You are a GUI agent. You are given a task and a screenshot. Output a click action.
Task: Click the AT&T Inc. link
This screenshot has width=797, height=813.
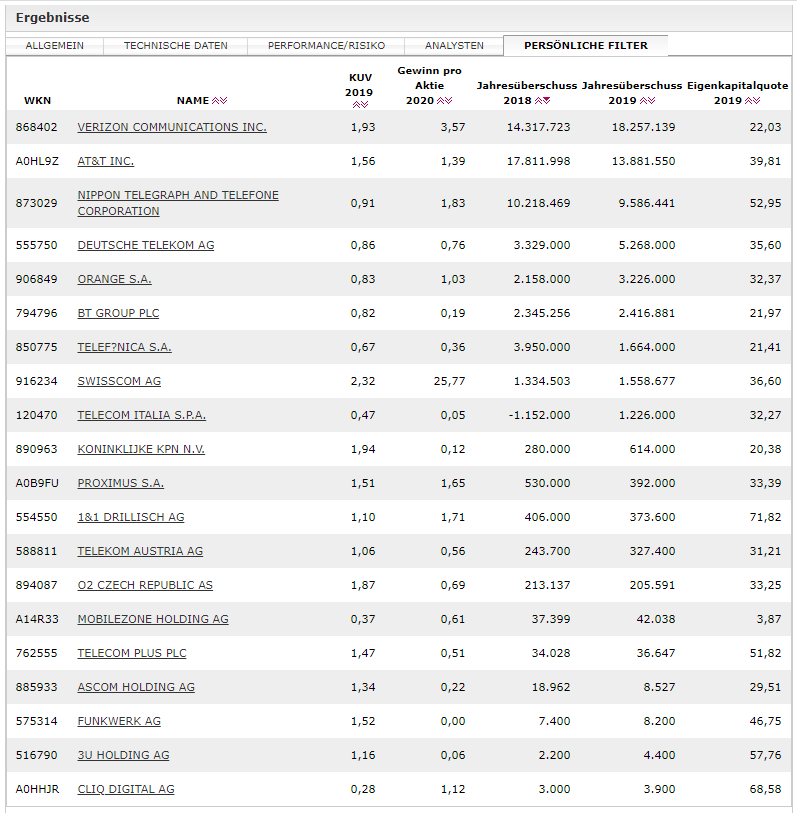coord(105,161)
